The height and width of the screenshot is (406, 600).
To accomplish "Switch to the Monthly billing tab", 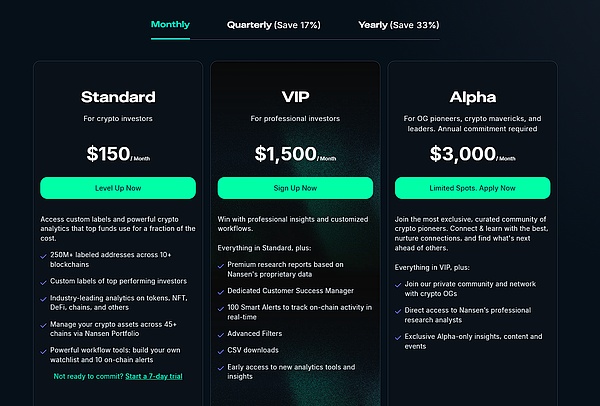I will click(170, 23).
